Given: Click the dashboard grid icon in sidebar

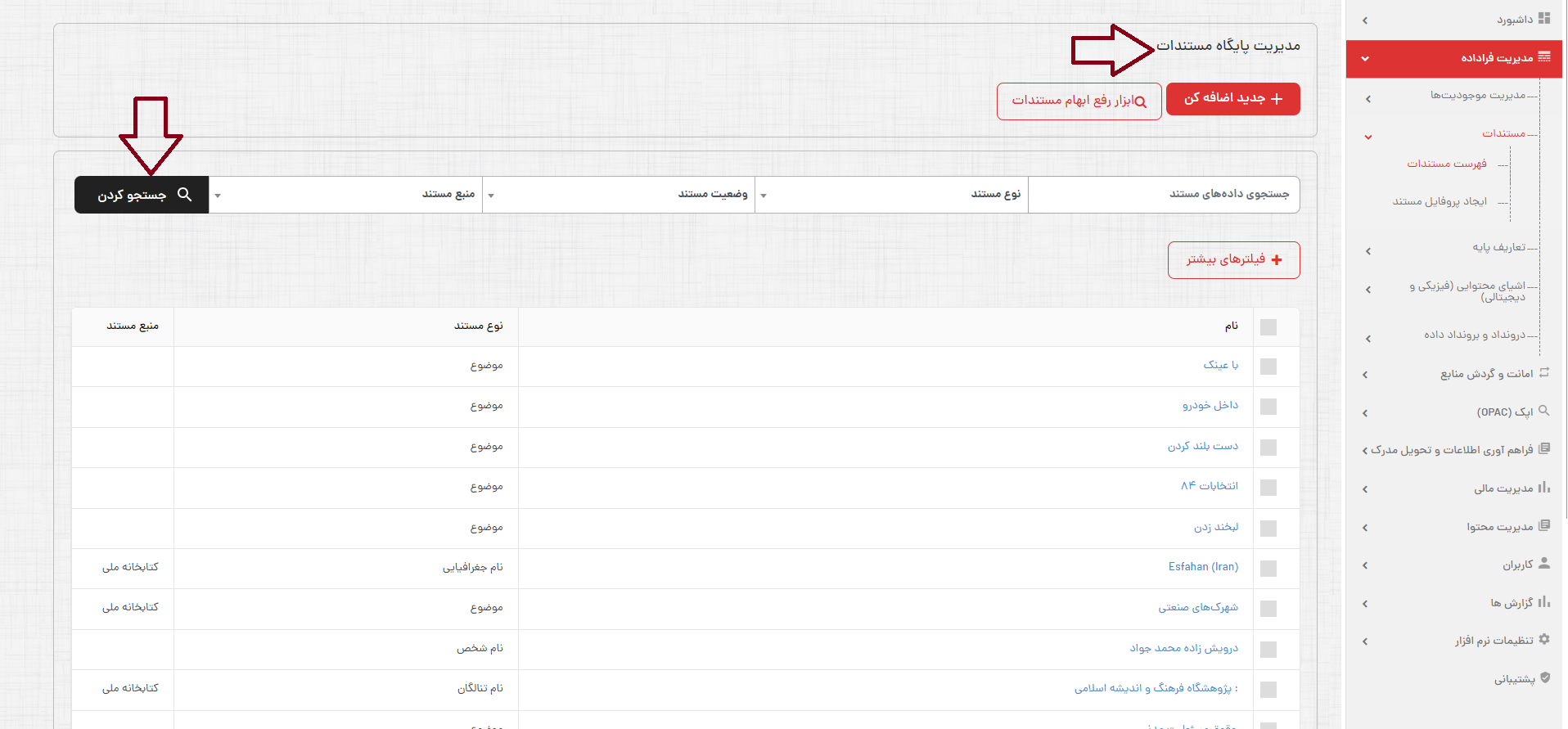Looking at the screenshot, I should (1544, 18).
